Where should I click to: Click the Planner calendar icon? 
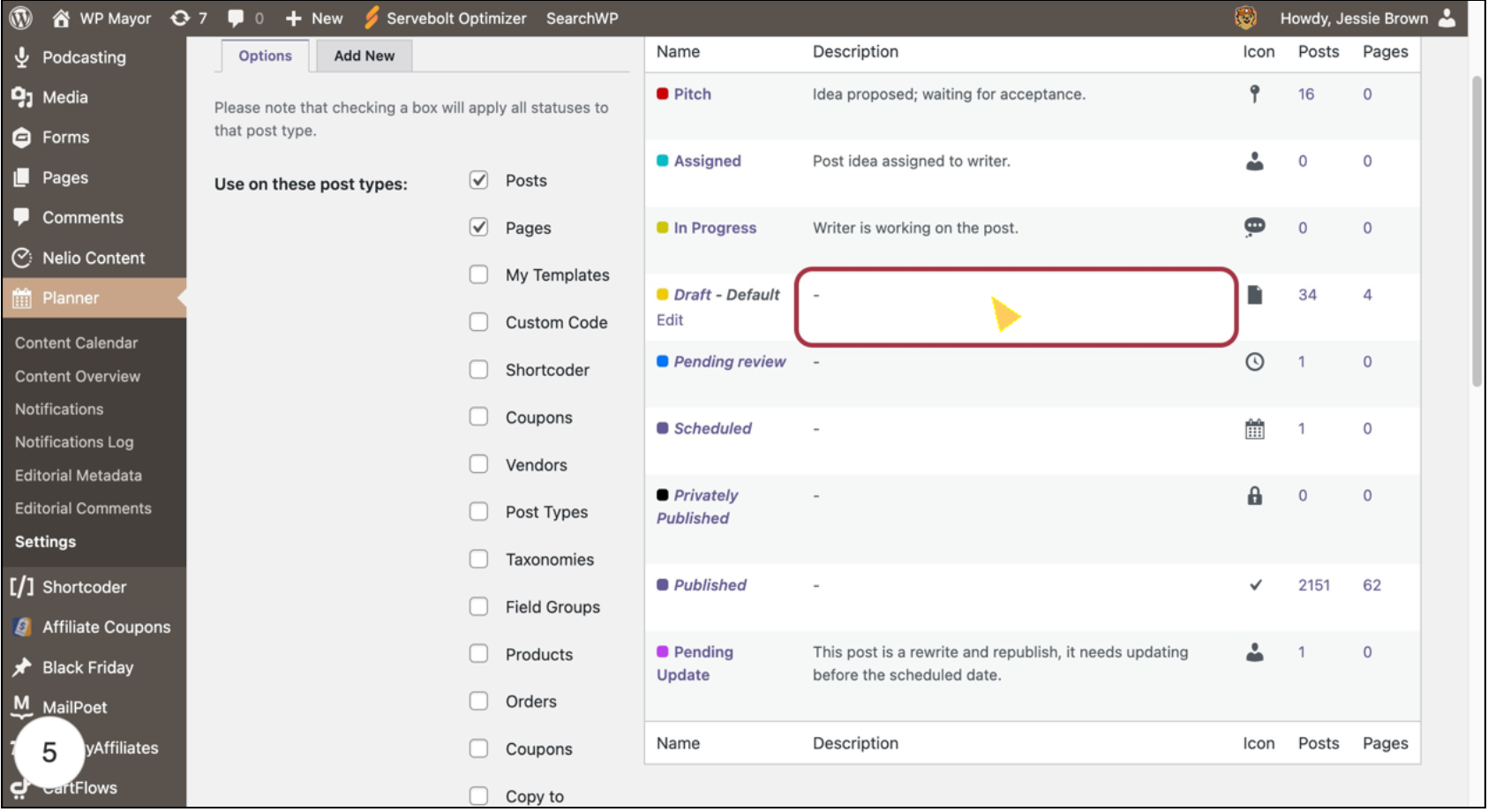click(22, 298)
